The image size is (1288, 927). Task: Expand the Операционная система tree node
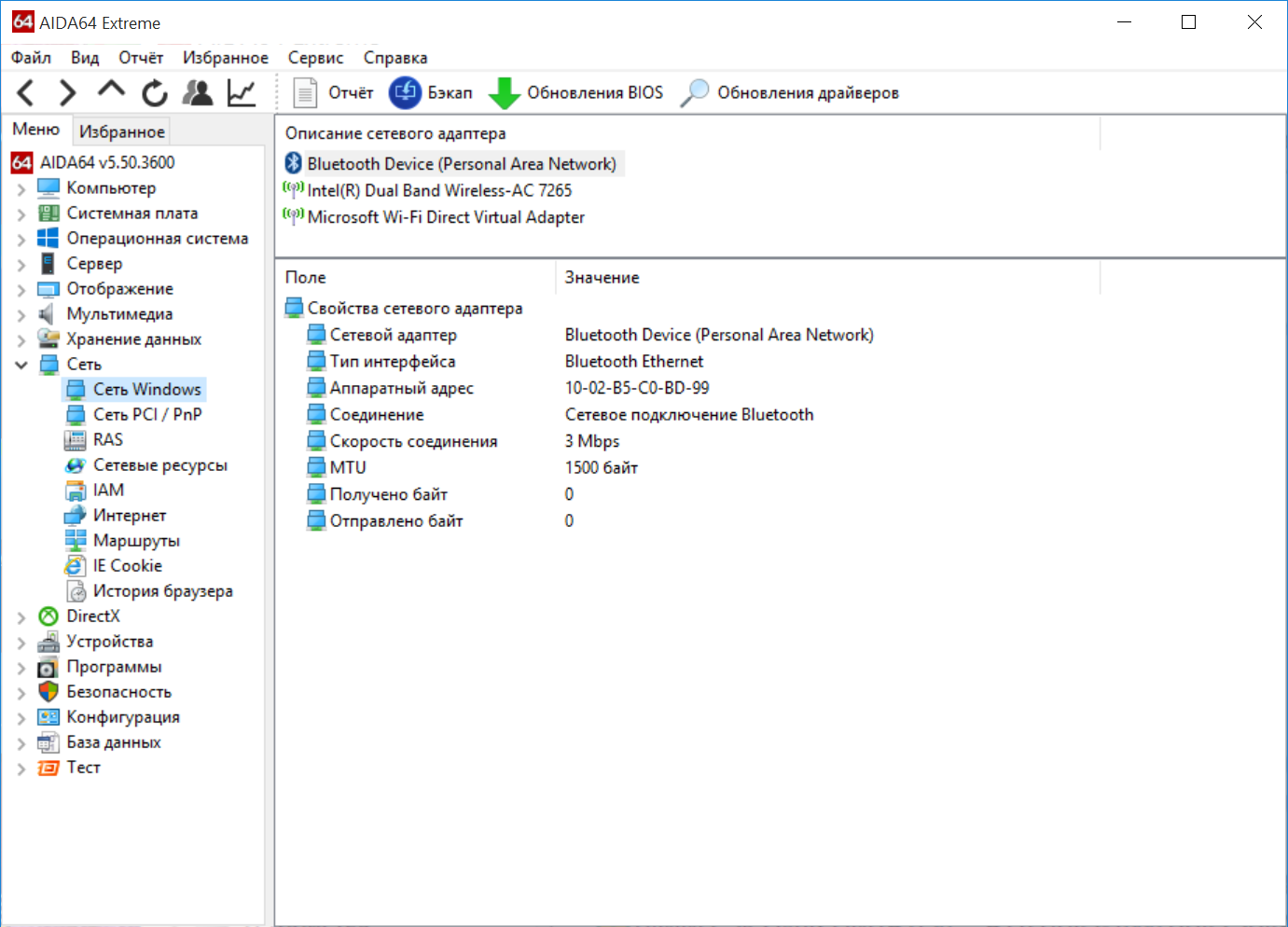(21, 239)
